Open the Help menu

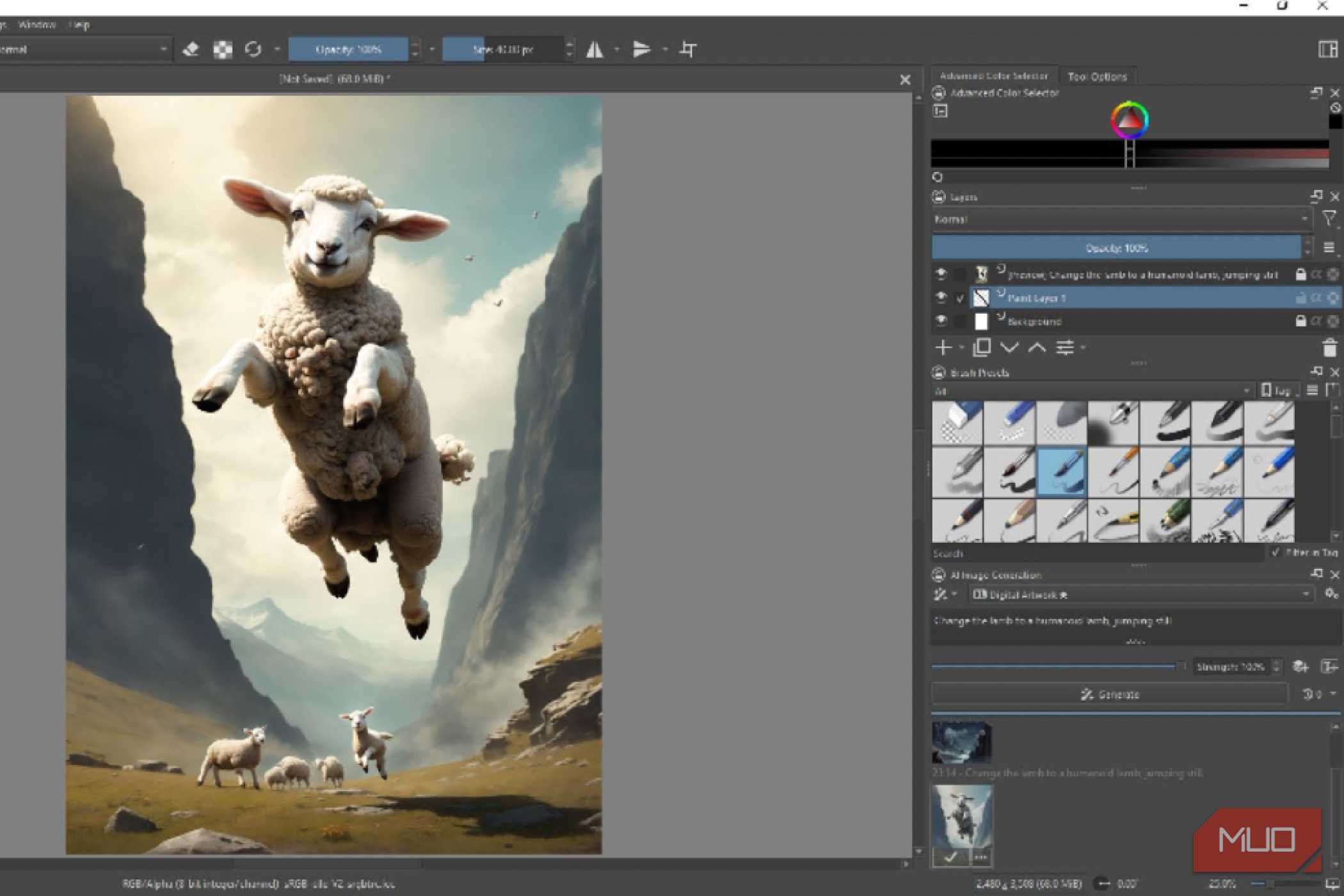[x=79, y=24]
